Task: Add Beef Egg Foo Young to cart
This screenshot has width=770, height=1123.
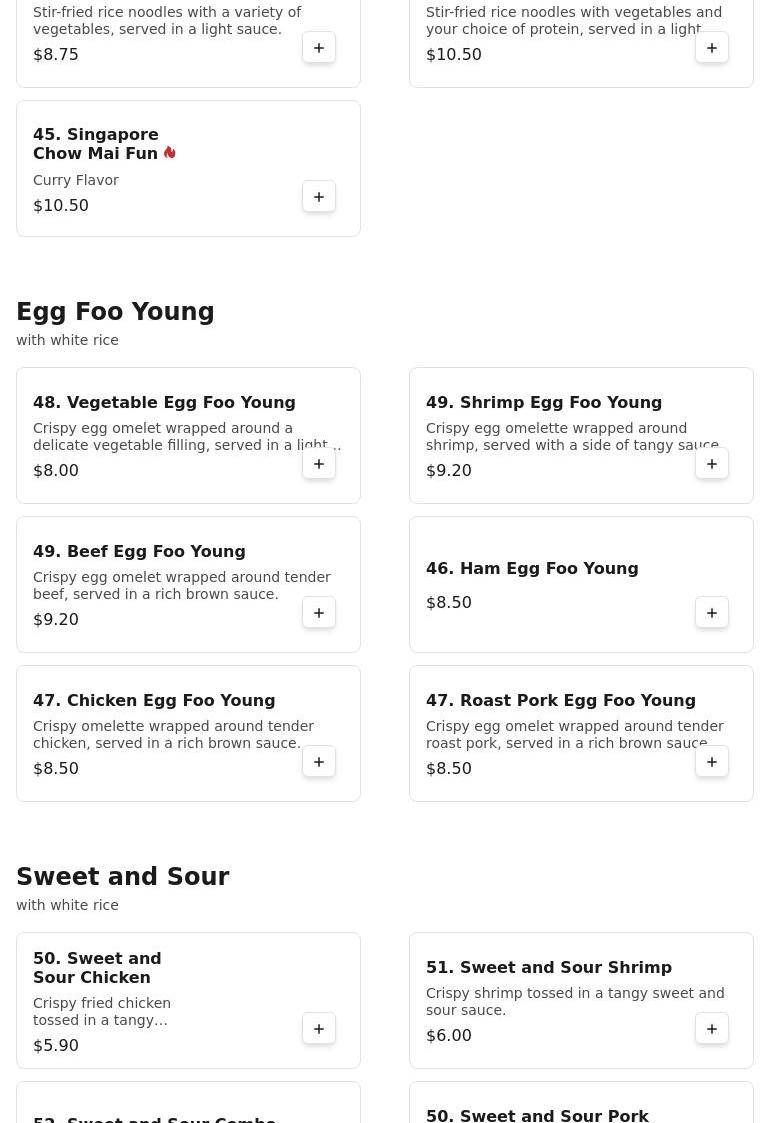Action: tap(319, 612)
